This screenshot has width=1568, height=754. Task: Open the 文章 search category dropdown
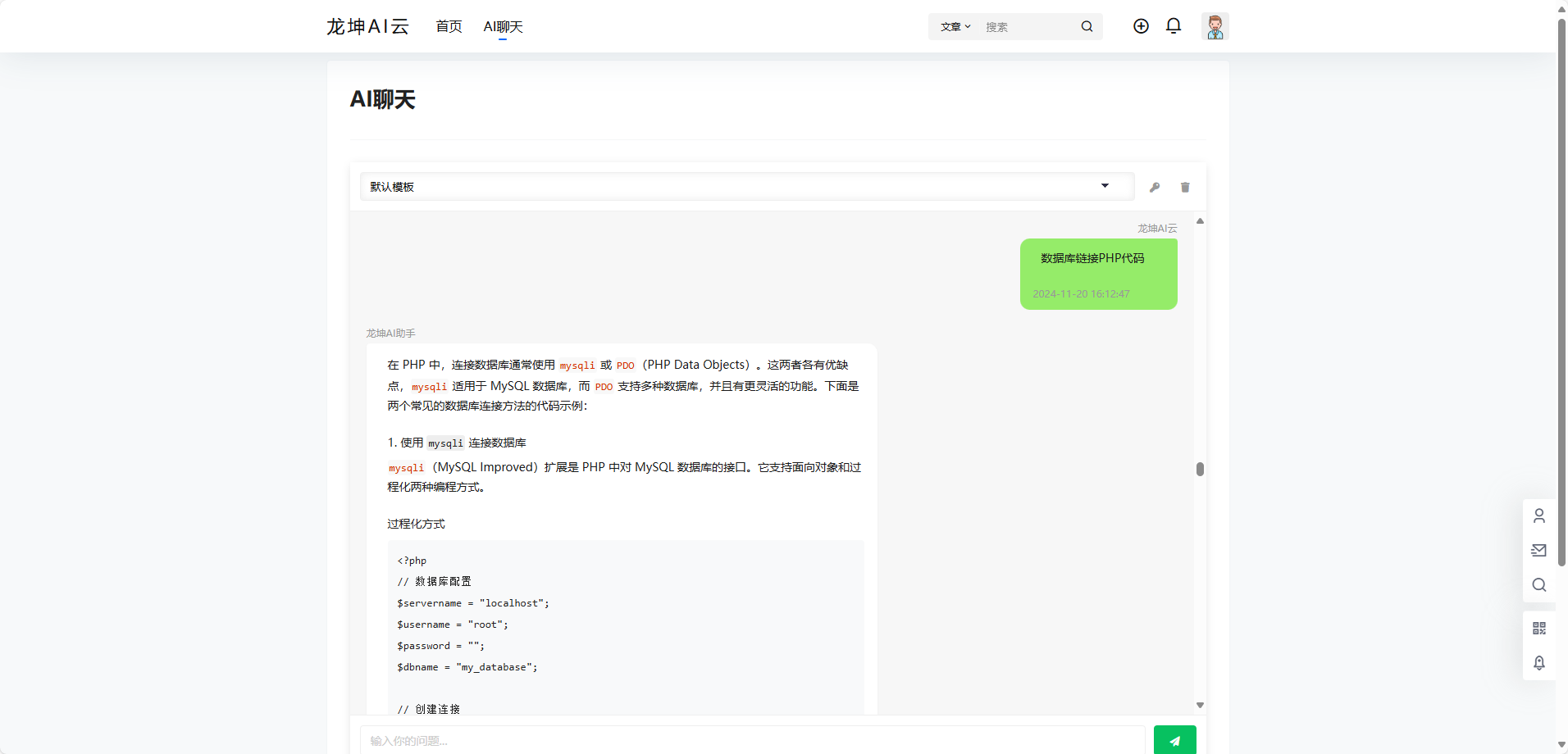[x=955, y=26]
